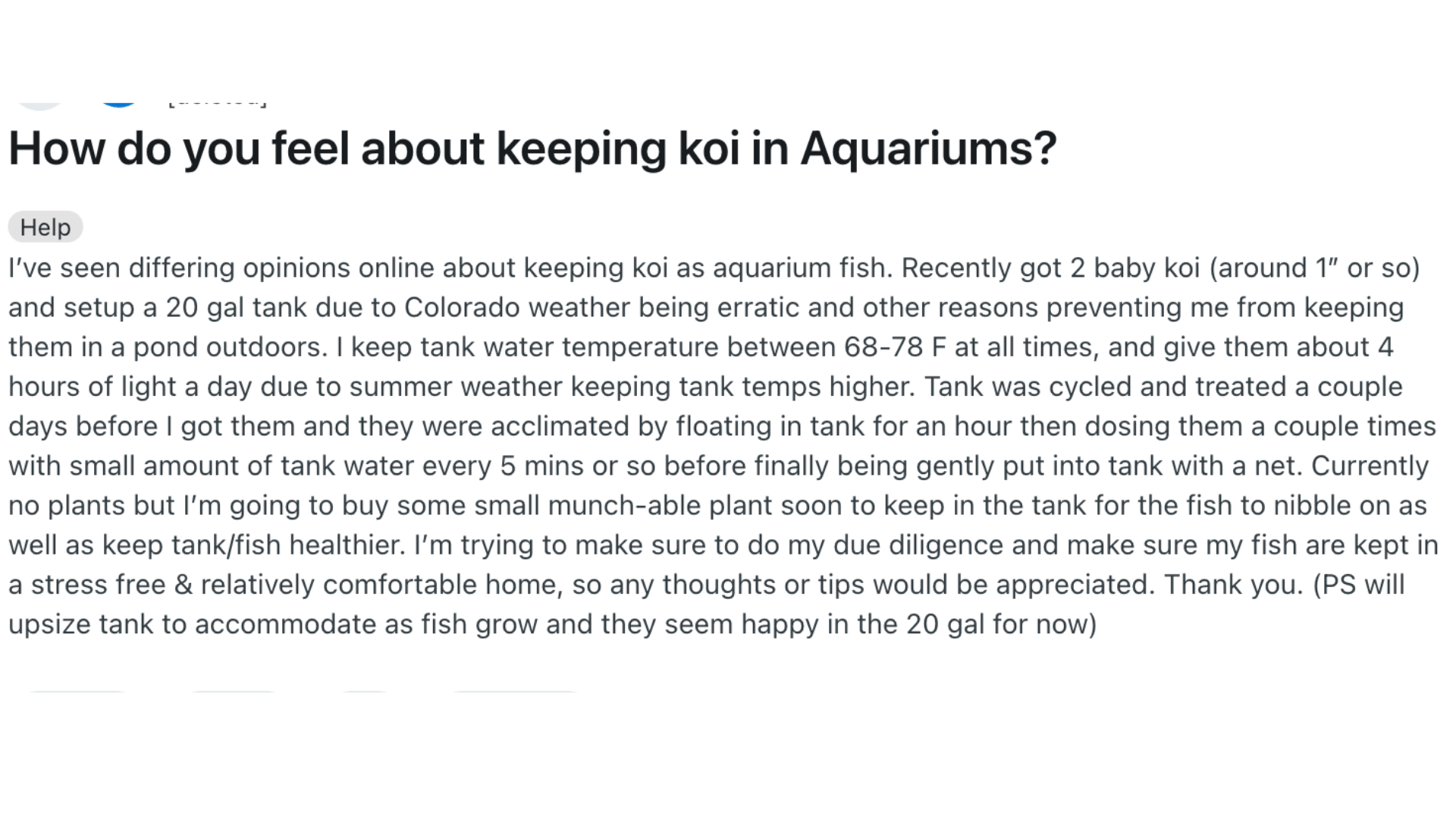Click the phrase "pond outdoors" in the post
This screenshot has width=1456, height=819.
click(230, 347)
